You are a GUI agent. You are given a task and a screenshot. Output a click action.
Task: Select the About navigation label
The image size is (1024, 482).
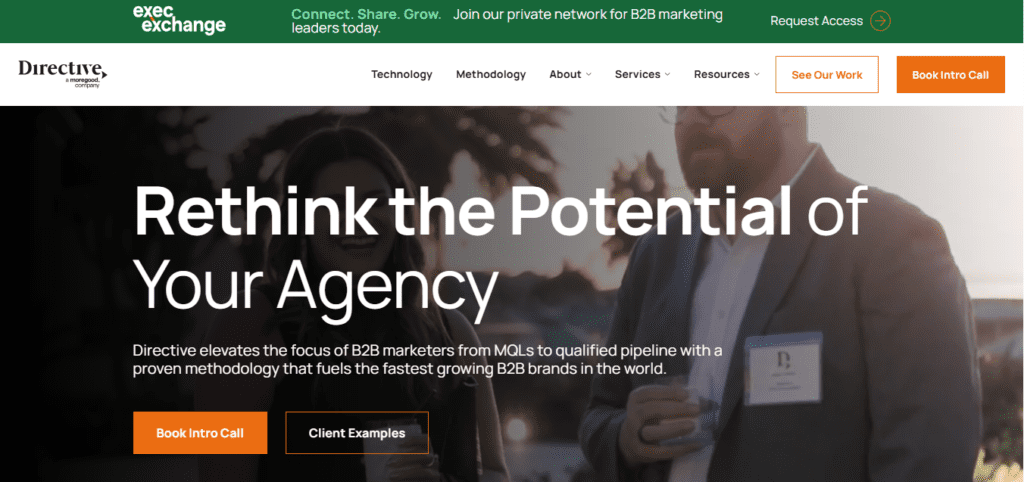point(565,74)
